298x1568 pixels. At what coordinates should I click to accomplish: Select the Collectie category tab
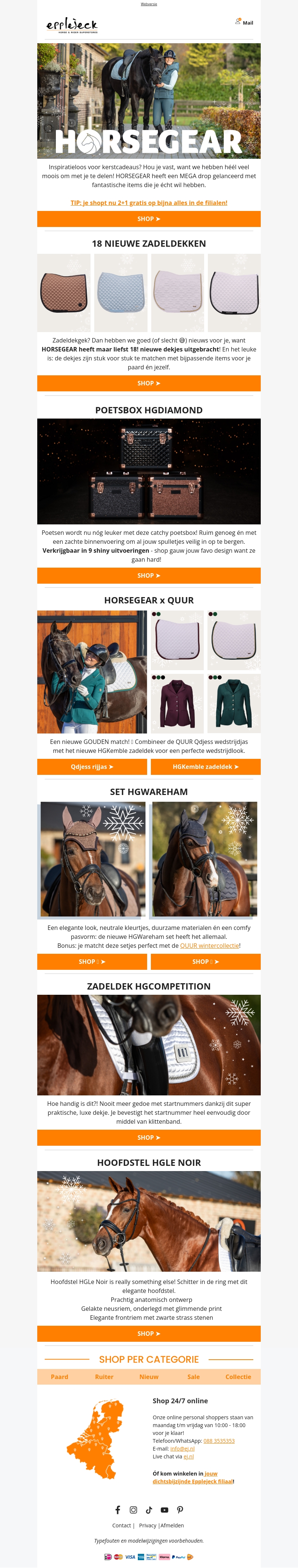point(238,1376)
